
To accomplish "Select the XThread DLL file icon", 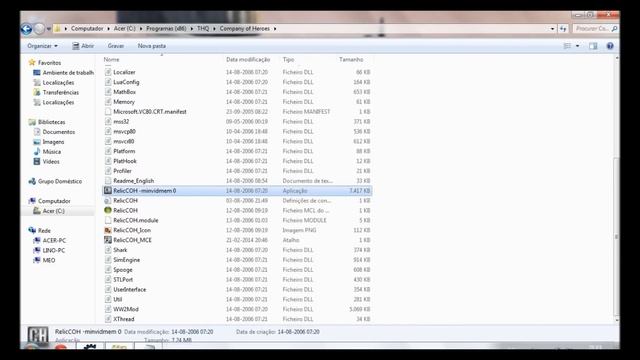I will click(108, 319).
